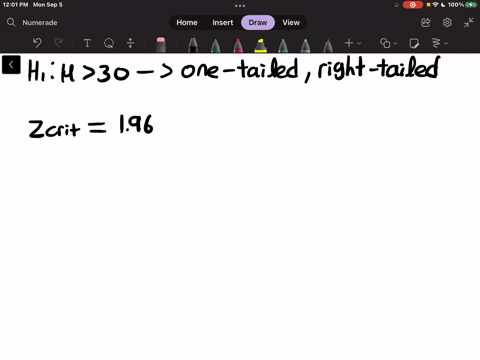Select the gray pencil tool
Image resolution: width=480 pixels, height=360 pixels.
tap(328, 45)
